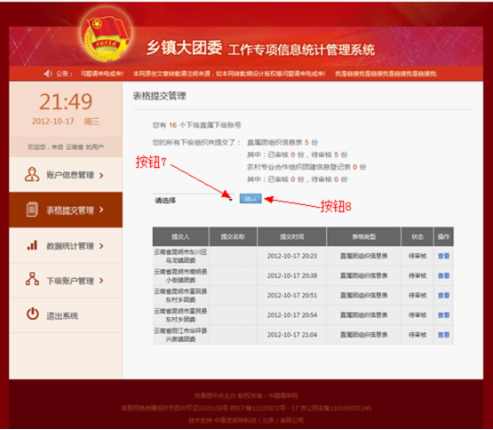Viewport: 493px width, 430px height.
Task: Expand the 下级账户管理 chevron arrow
Action: (101, 281)
